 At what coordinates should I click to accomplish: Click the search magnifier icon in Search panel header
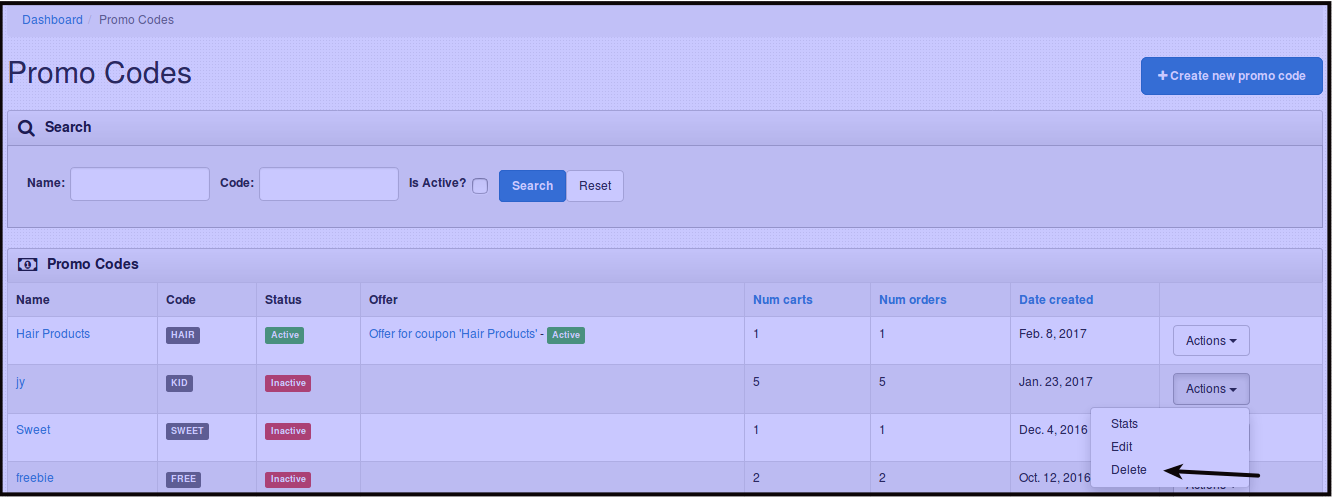27,128
